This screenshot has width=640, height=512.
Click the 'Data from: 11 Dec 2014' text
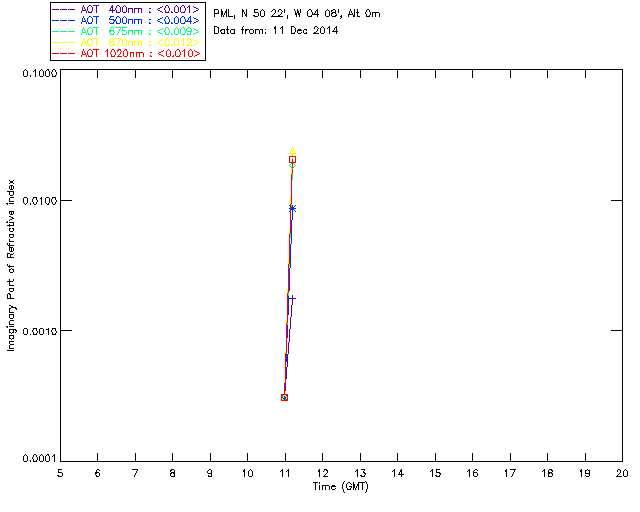(x=276, y=31)
